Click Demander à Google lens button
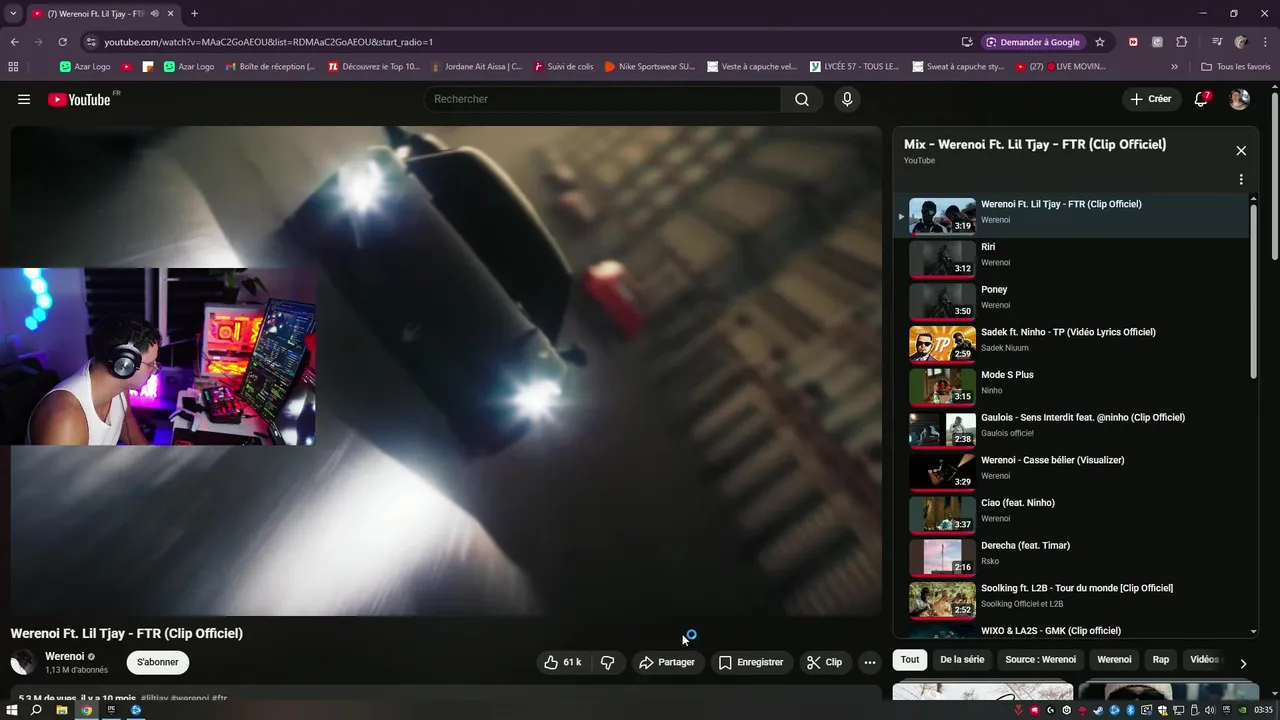Viewport: 1280px width, 720px height. point(1033,42)
